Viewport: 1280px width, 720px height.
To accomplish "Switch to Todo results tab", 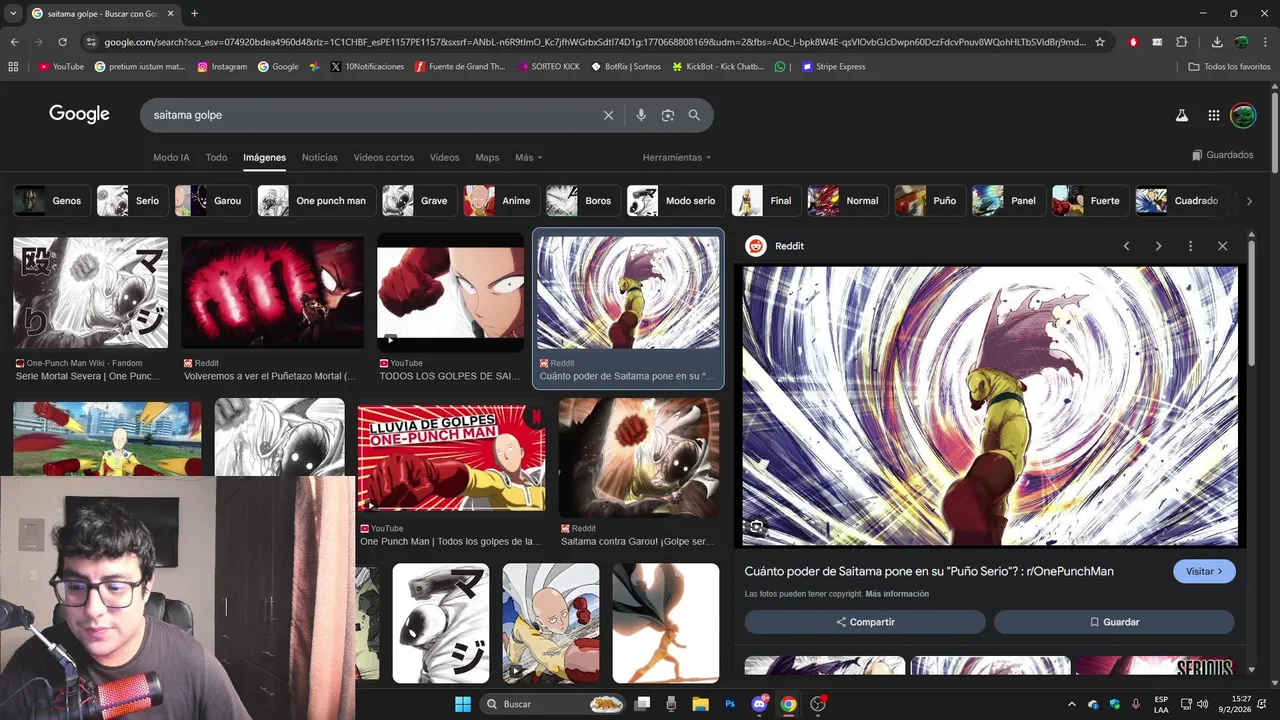I will click(x=216, y=157).
